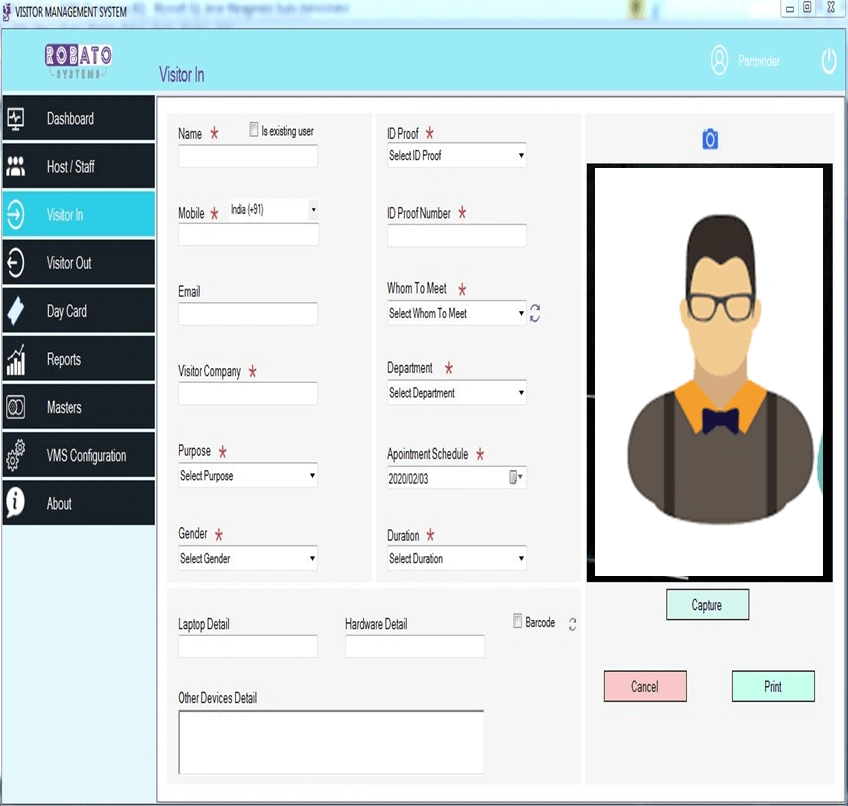Open the Select Duration dropdown
Image resolution: width=848 pixels, height=806 pixels.
click(522, 559)
